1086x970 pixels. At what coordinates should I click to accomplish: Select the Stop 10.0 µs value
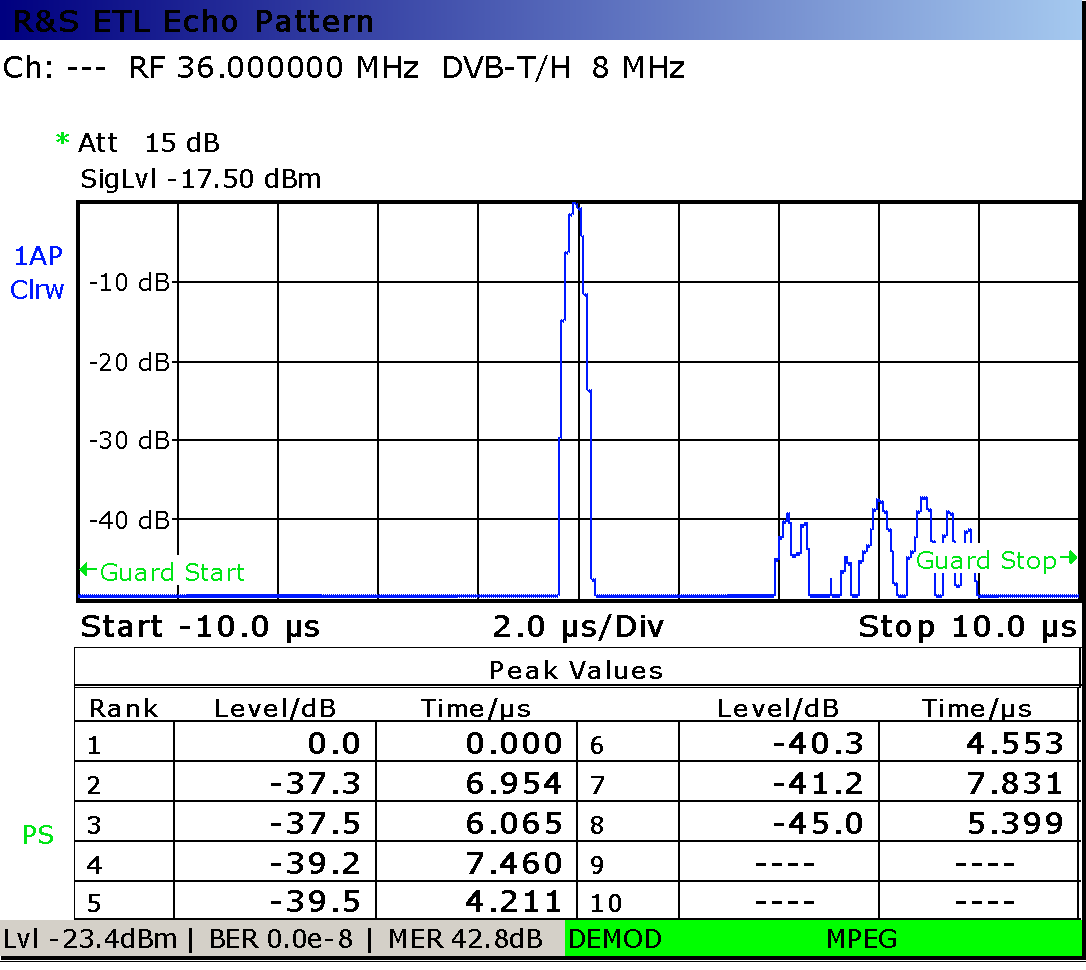pyautogui.click(x=967, y=627)
